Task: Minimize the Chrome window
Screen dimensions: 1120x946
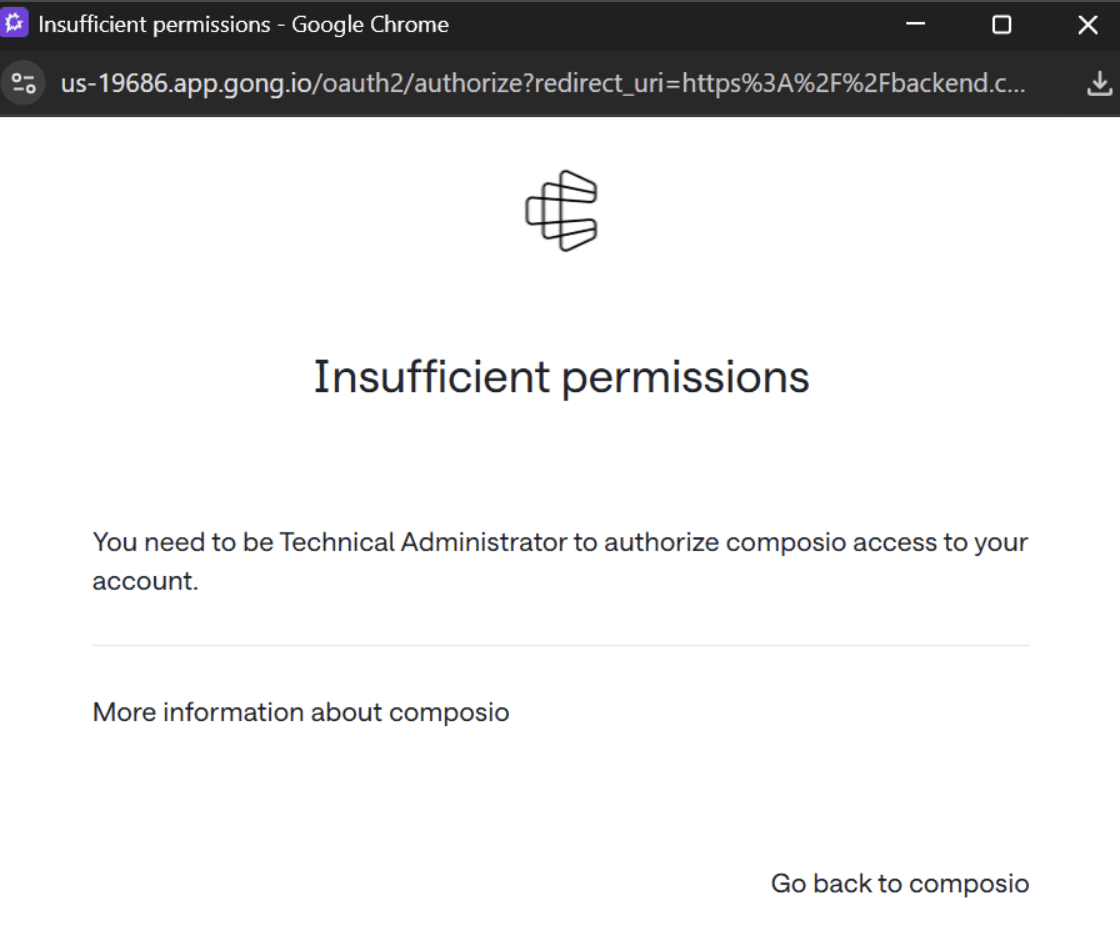Action: point(915,24)
